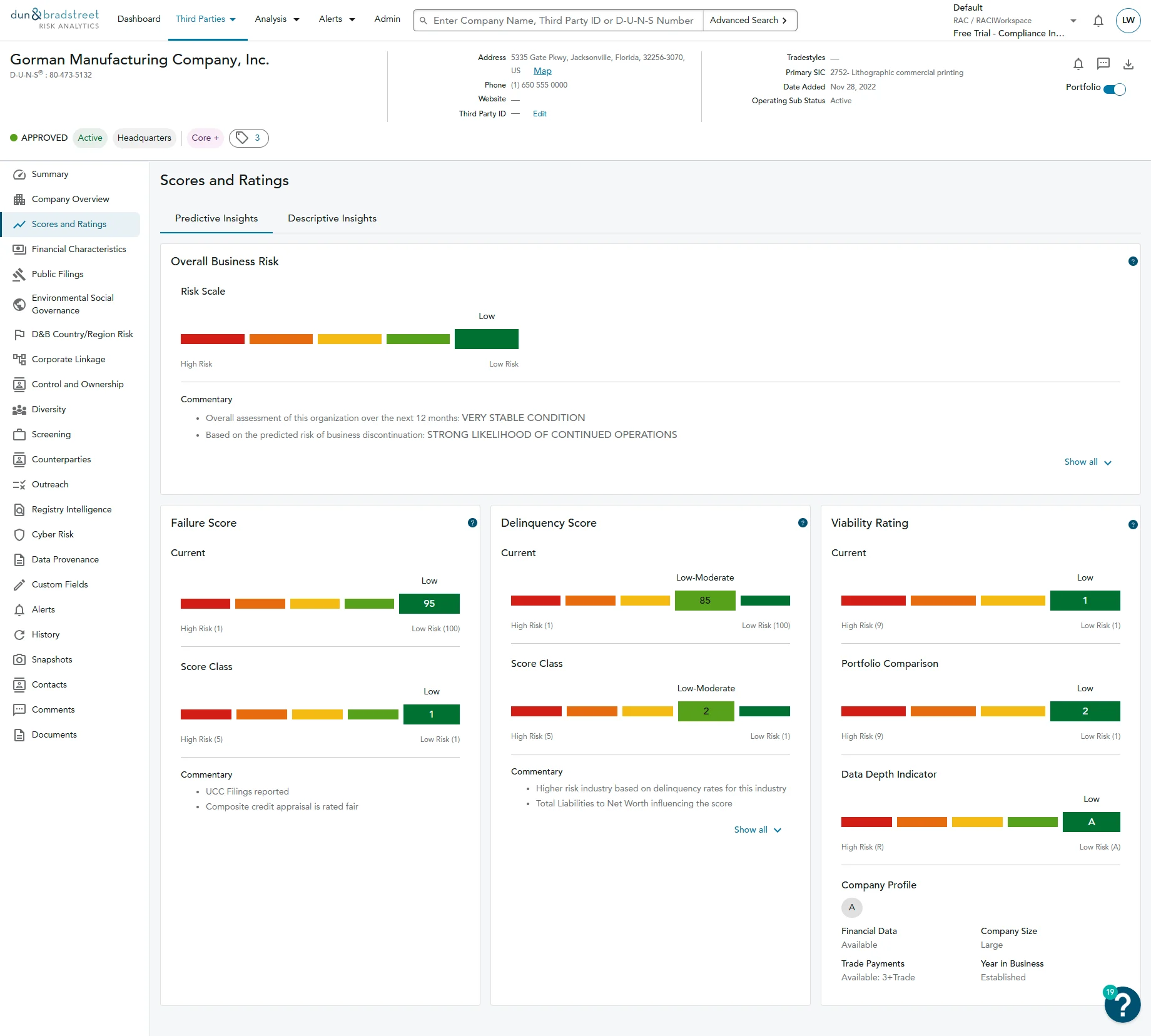Select Scores and Ratings sidebar item
The height and width of the screenshot is (1036, 1151).
tap(69, 224)
